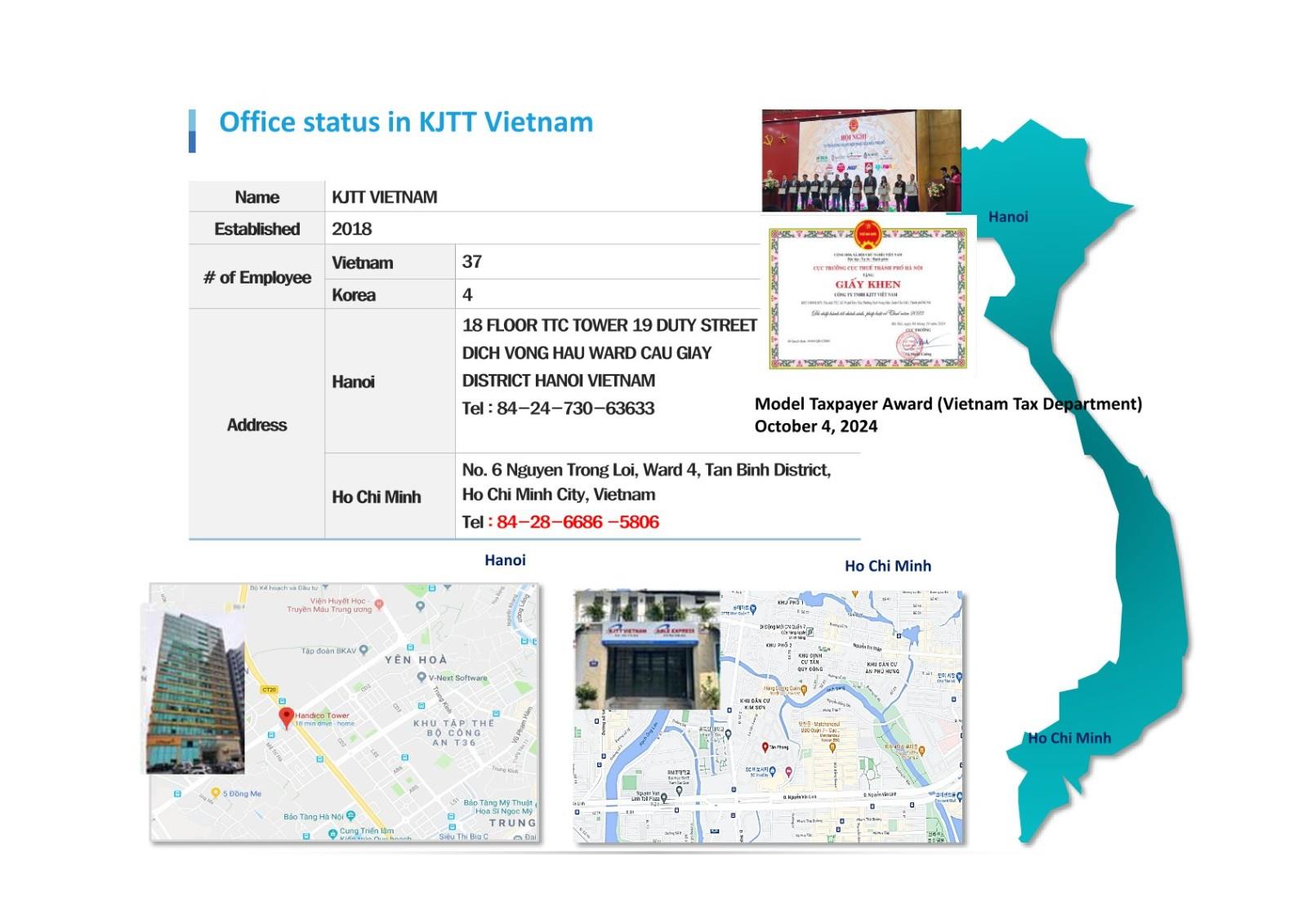Click 'GIẤY KHEN' heading on the certificate
Screen dimensions: 1307x924
[868, 283]
